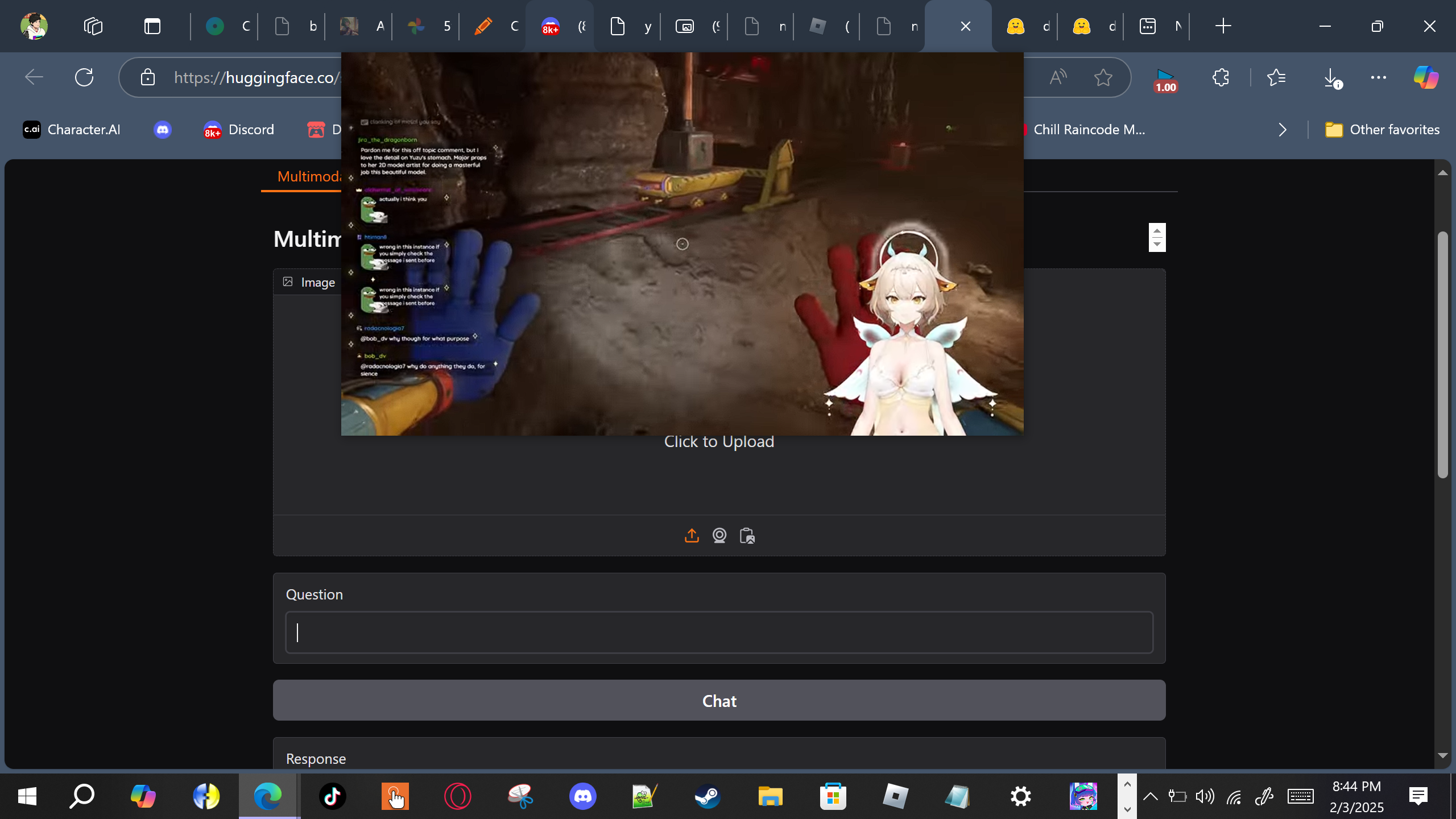Open the unlabeled purple Discord bookmark icon
The width and height of the screenshot is (1456, 819).
pos(163,130)
